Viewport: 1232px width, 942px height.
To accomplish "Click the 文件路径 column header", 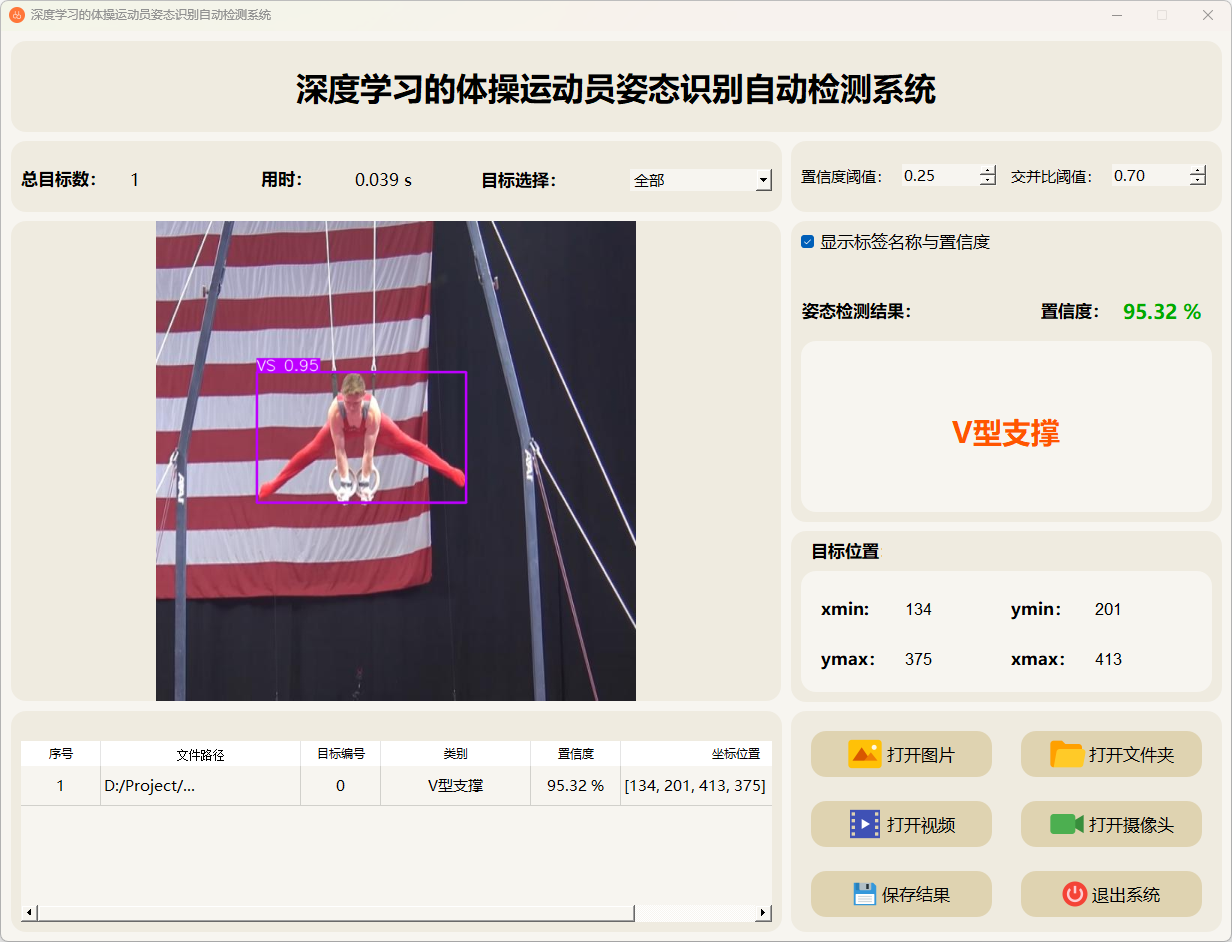I will point(200,754).
